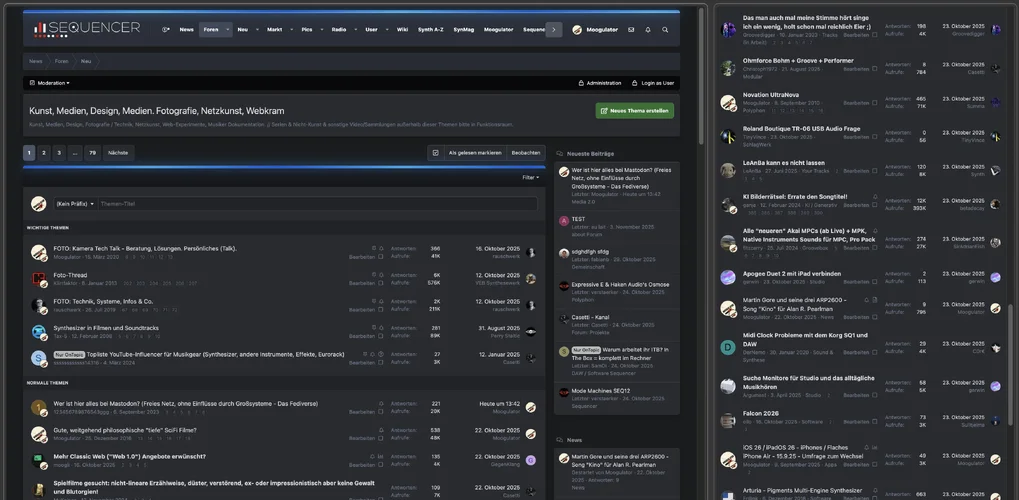1019x500 pixels.
Task: Click Login as User
Action: coord(652,83)
